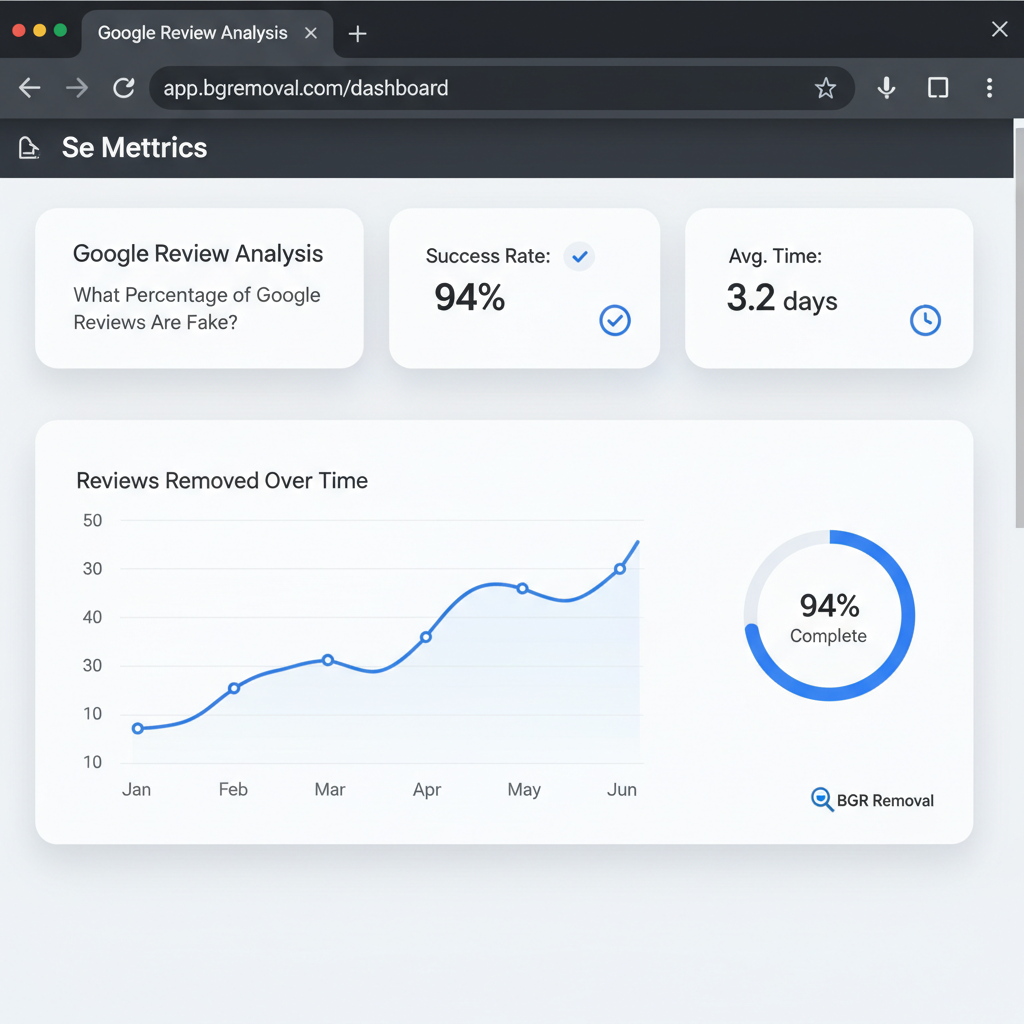This screenshot has height=1024, width=1024.
Task: Go forward with the browser forward arrow
Action: click(77, 88)
